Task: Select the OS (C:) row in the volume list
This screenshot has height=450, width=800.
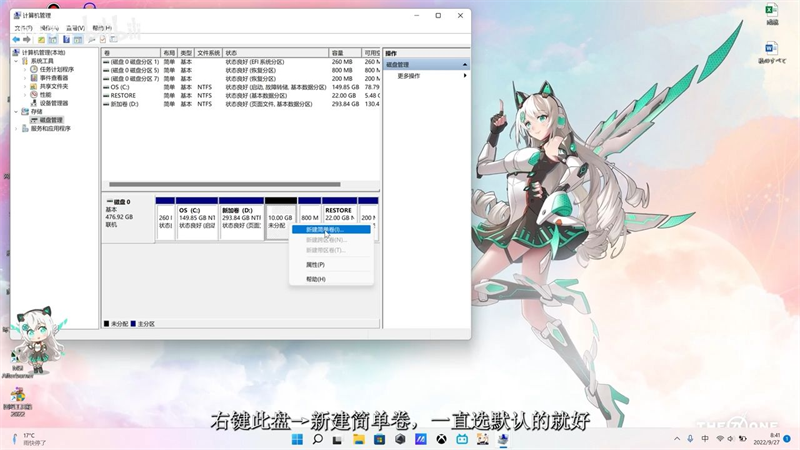Action: [x=241, y=87]
